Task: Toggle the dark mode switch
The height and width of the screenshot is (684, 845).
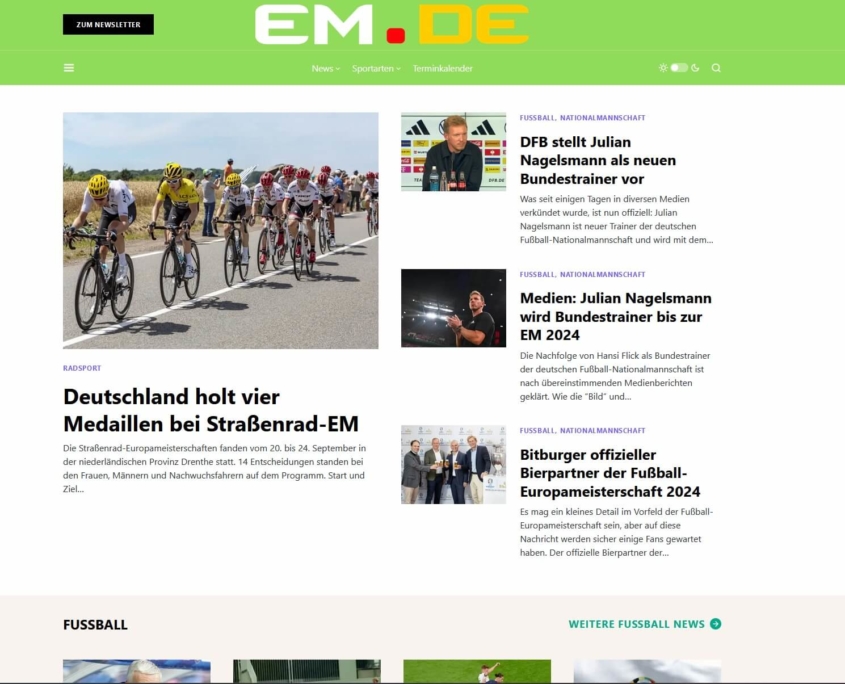Action: pyautogui.click(x=679, y=68)
